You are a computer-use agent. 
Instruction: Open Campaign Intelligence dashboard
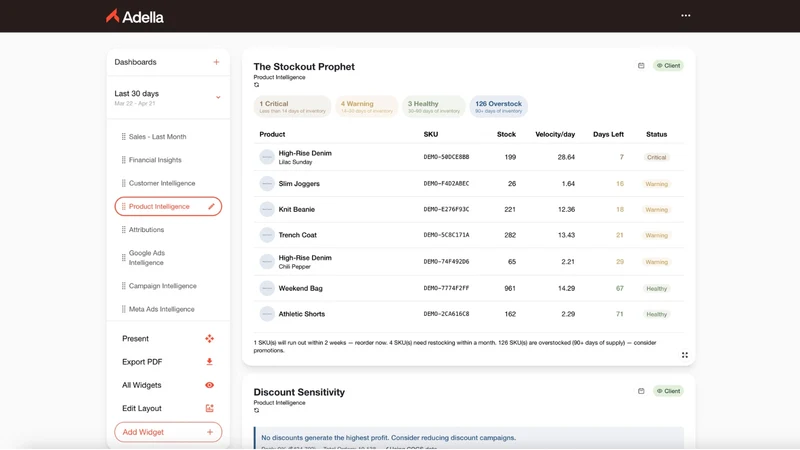(162, 286)
